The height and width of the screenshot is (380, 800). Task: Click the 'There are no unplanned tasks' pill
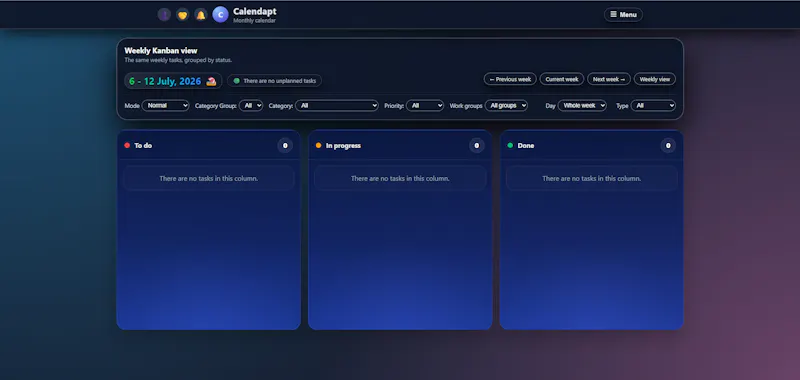[274, 81]
